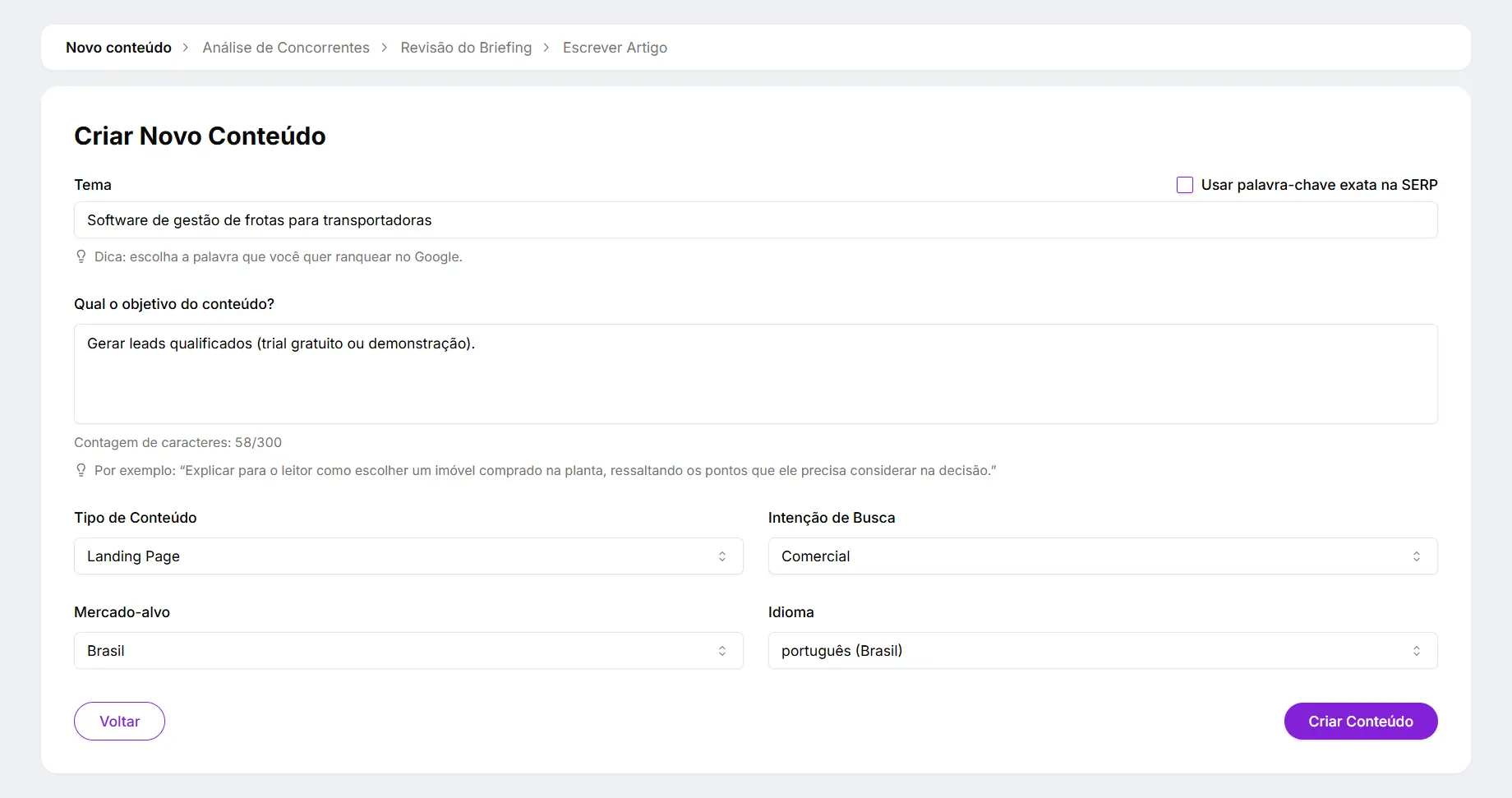Click the 'Usar palavra-chave exata na SERP' label
Viewport: 1512px width, 798px height.
click(x=1319, y=185)
